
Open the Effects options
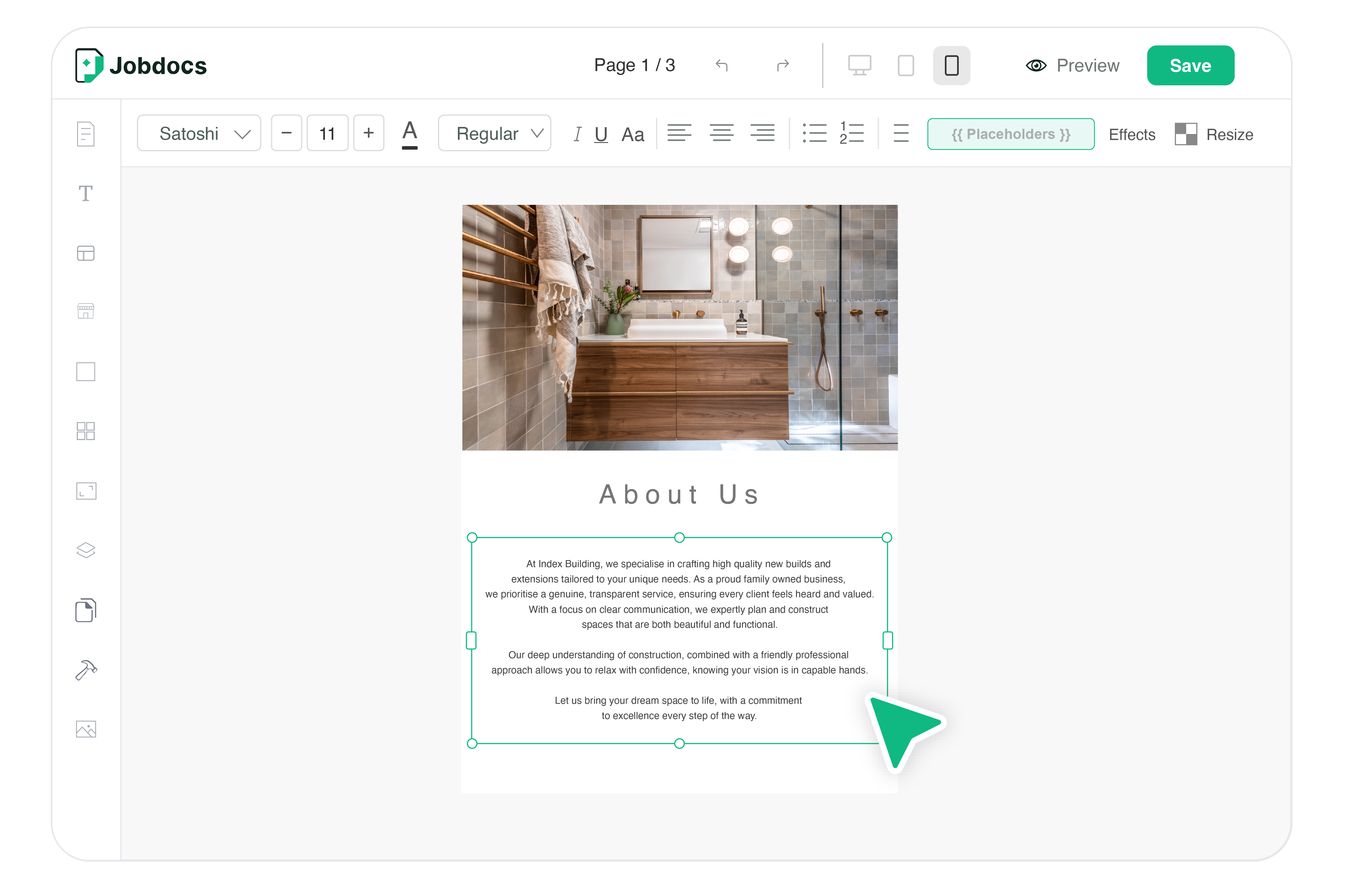tap(1132, 135)
